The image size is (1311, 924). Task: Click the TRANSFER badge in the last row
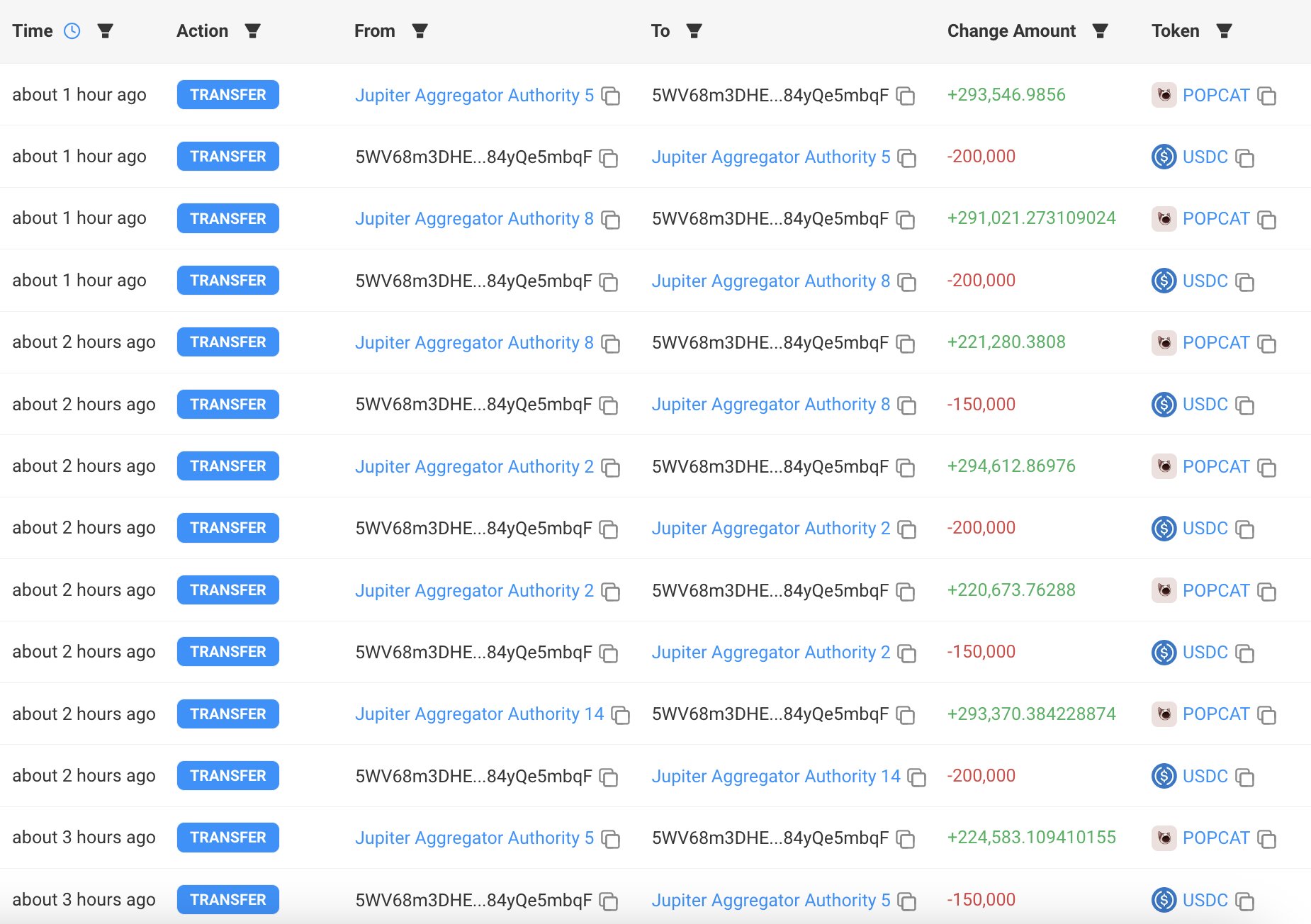227,900
